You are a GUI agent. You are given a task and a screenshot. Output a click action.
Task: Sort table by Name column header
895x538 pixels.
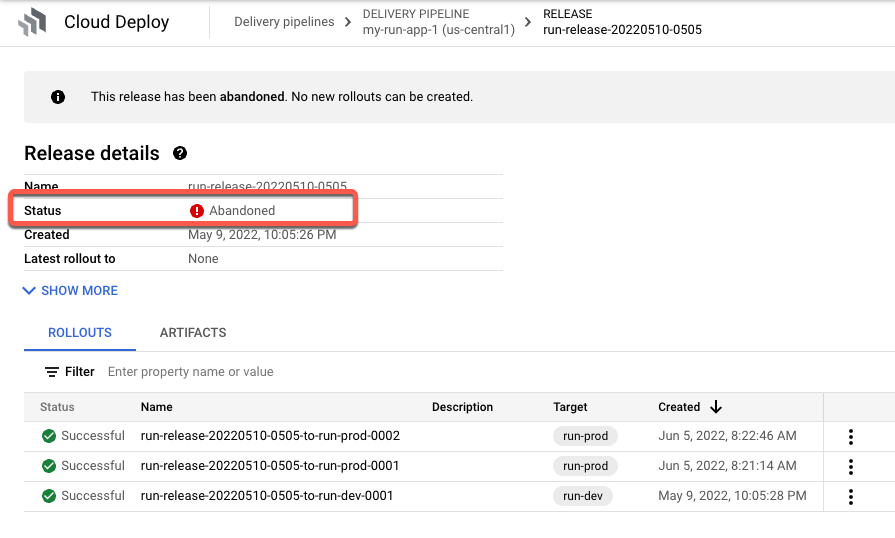pos(157,407)
